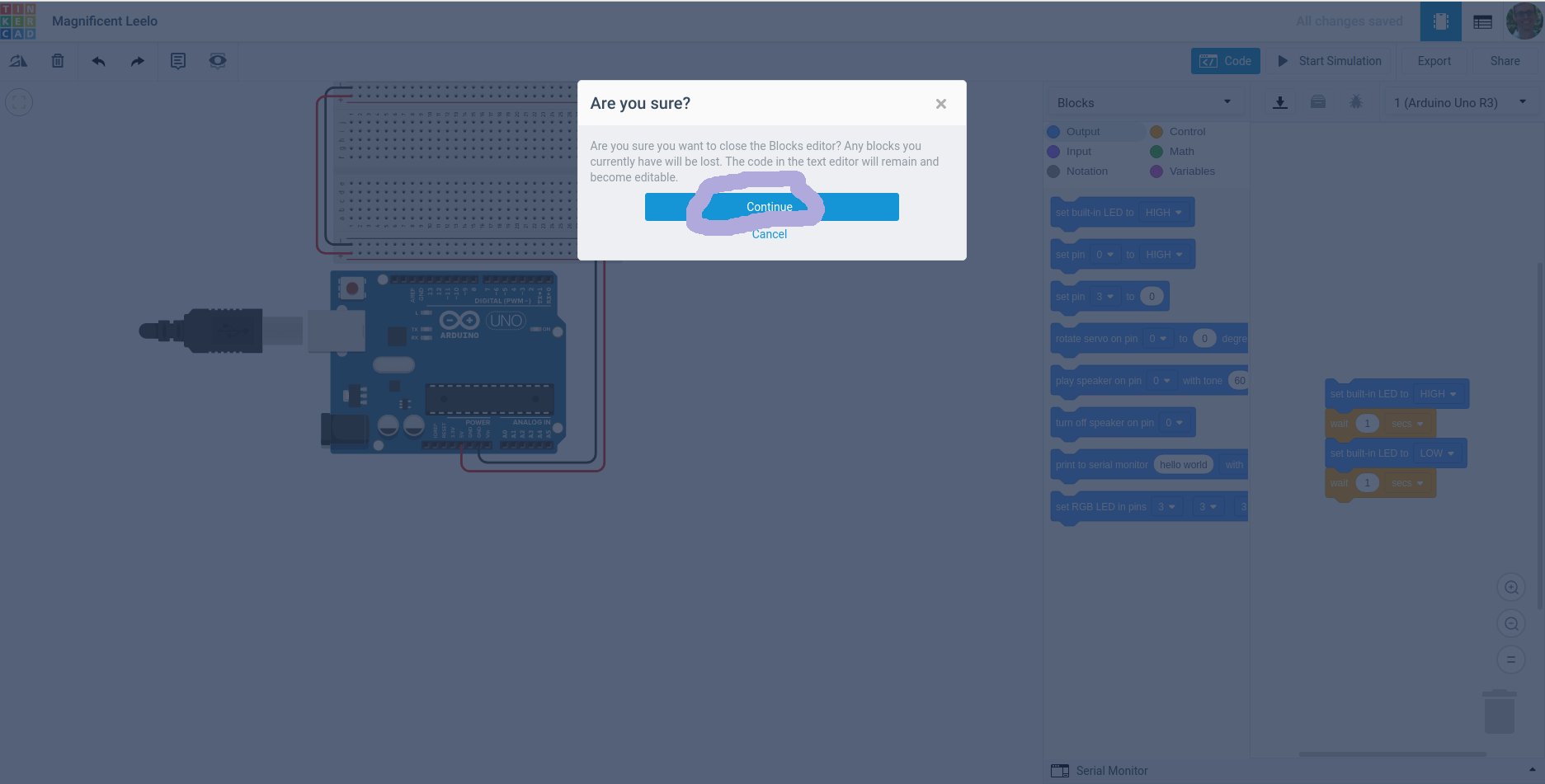The width and height of the screenshot is (1545, 784).
Task: Click the blocks workspace trash can
Action: pos(1500,712)
